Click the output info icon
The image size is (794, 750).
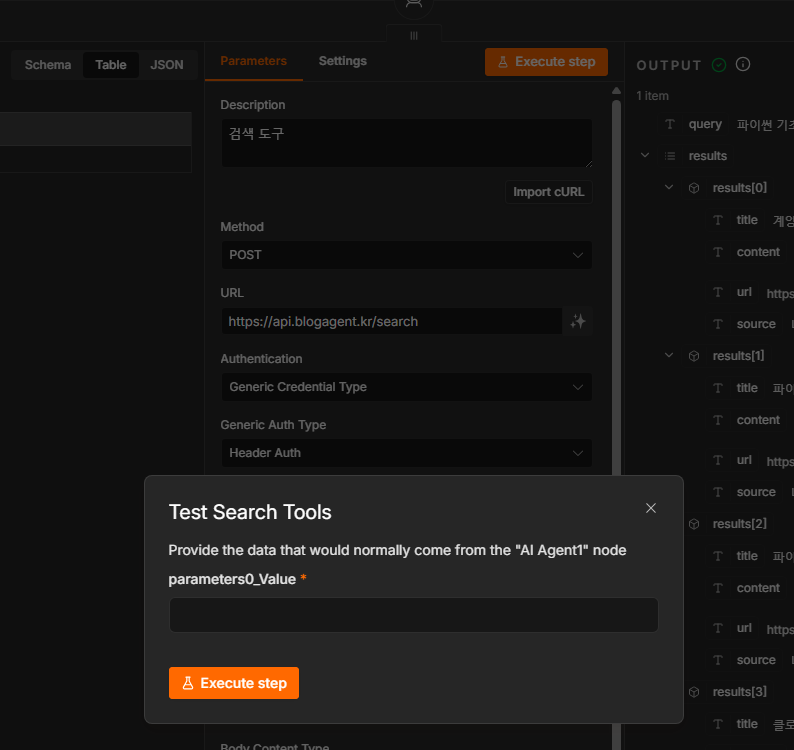tap(743, 64)
